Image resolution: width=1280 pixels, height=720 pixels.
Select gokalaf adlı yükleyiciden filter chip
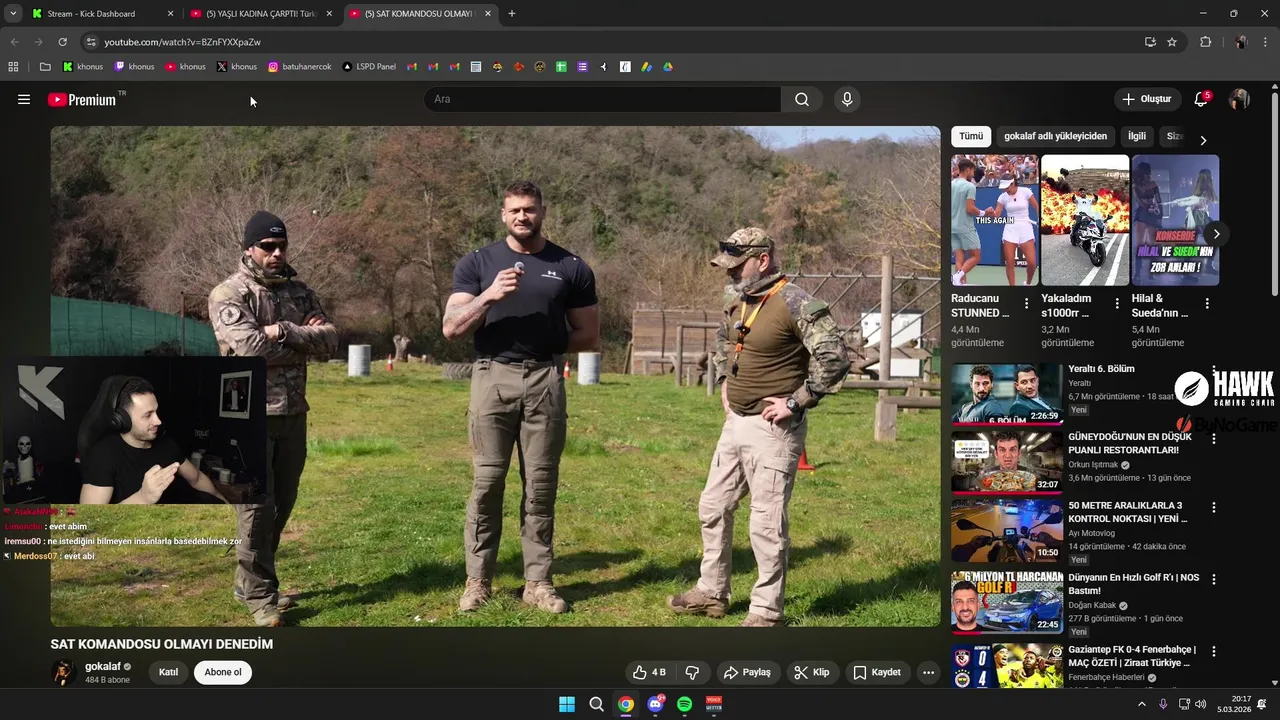click(1056, 136)
